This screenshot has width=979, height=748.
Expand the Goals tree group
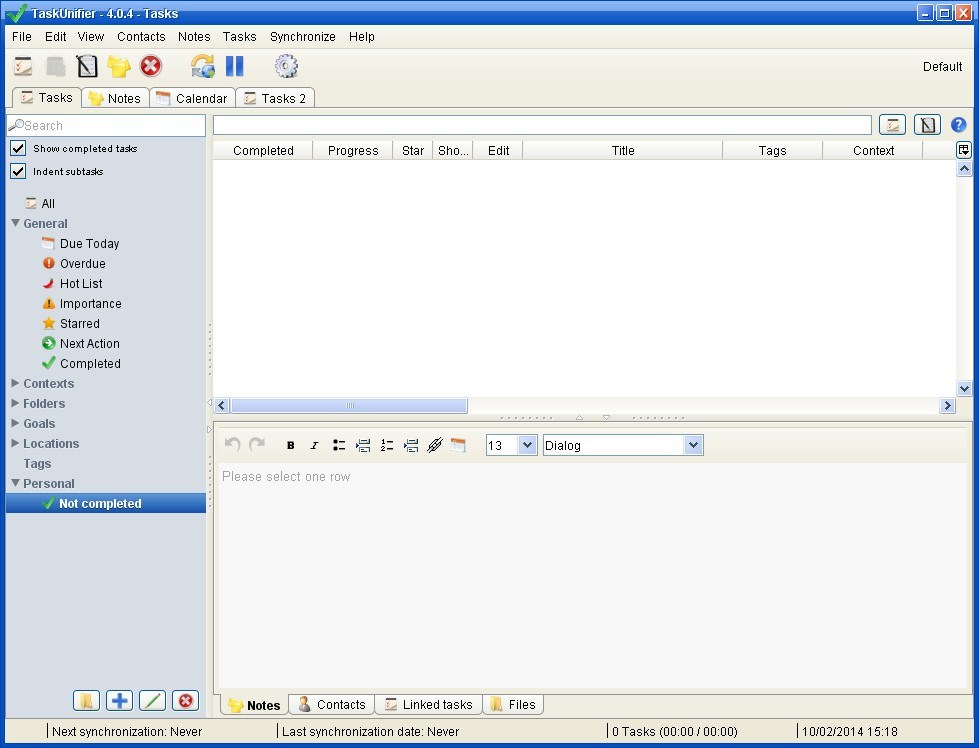coord(16,423)
